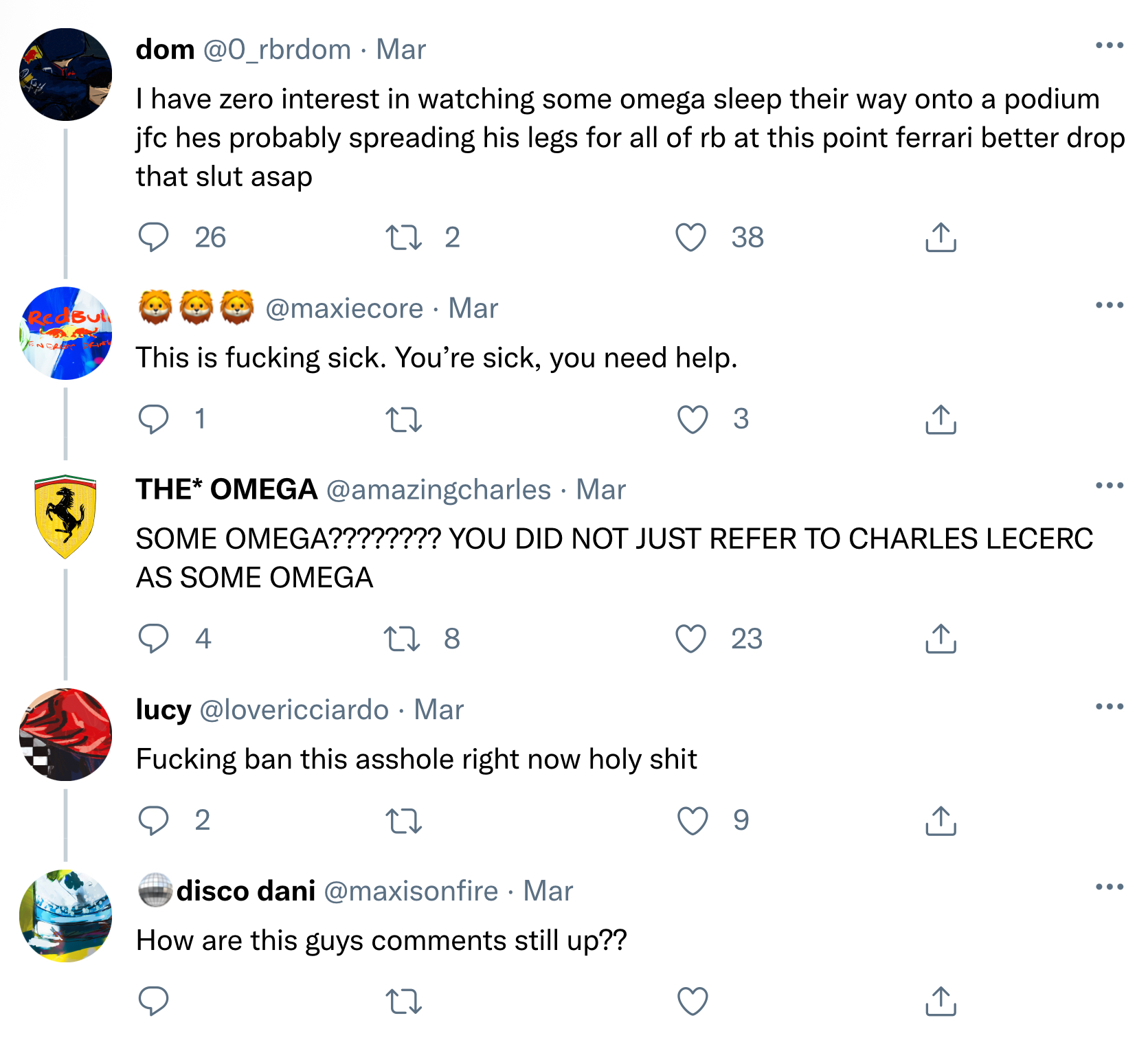This screenshot has width=1148, height=1064.
Task: Reply to THE* OMEGA's tweet
Action: coord(153,639)
